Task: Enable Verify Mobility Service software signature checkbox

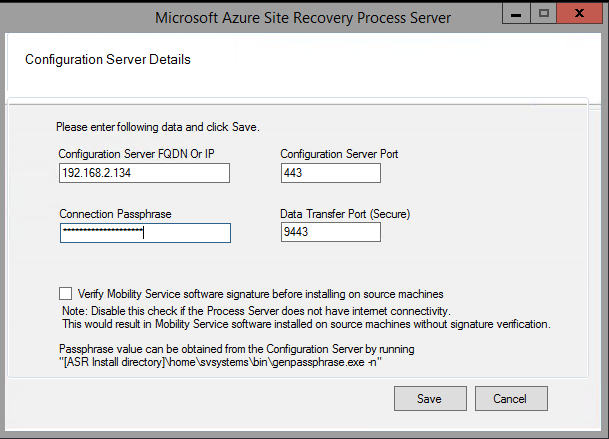Action: [65, 294]
